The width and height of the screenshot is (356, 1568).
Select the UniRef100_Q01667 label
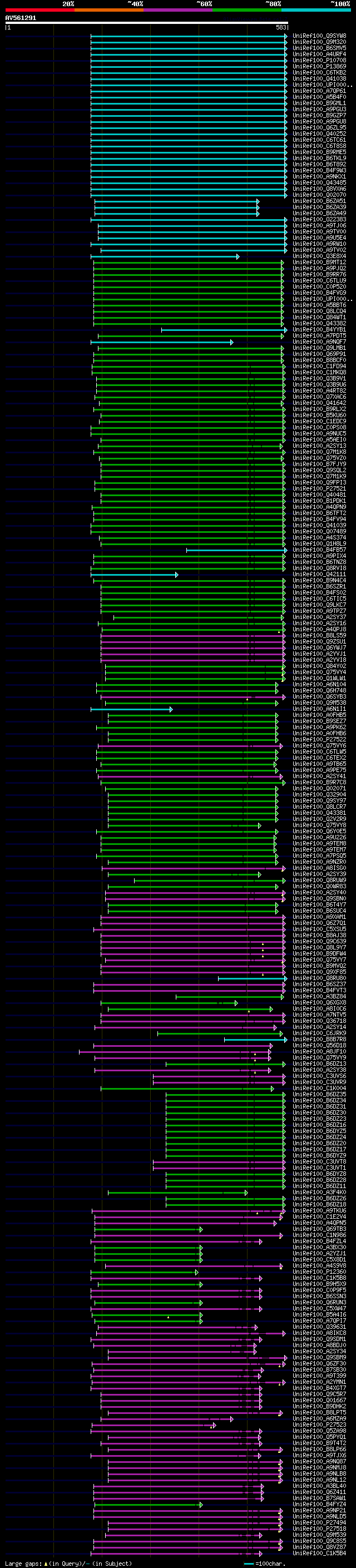pos(319,1400)
